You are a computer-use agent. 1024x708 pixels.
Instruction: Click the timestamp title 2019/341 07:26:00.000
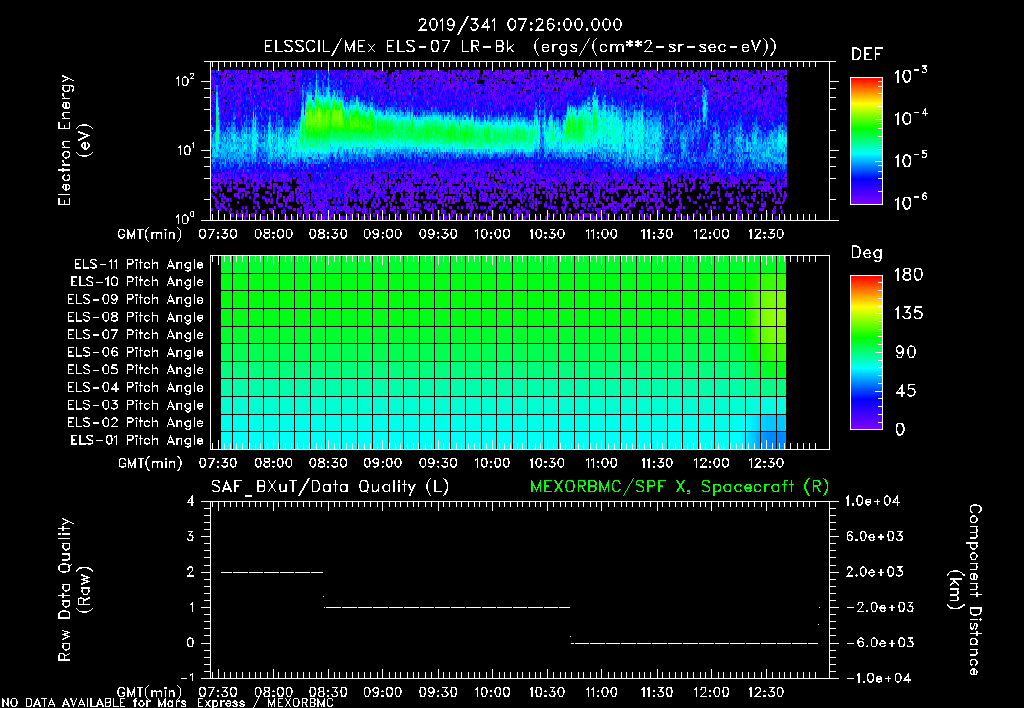(x=520, y=25)
